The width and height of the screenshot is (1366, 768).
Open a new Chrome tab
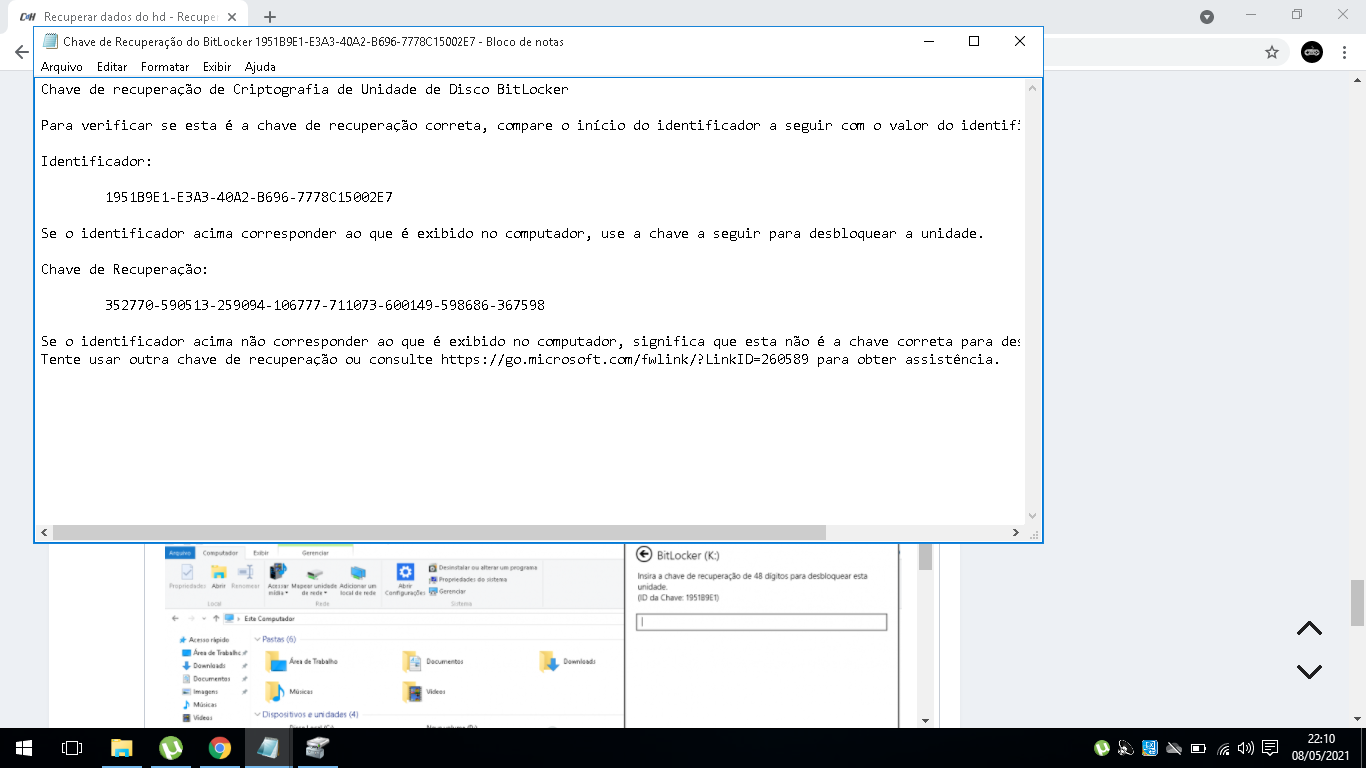tap(270, 17)
